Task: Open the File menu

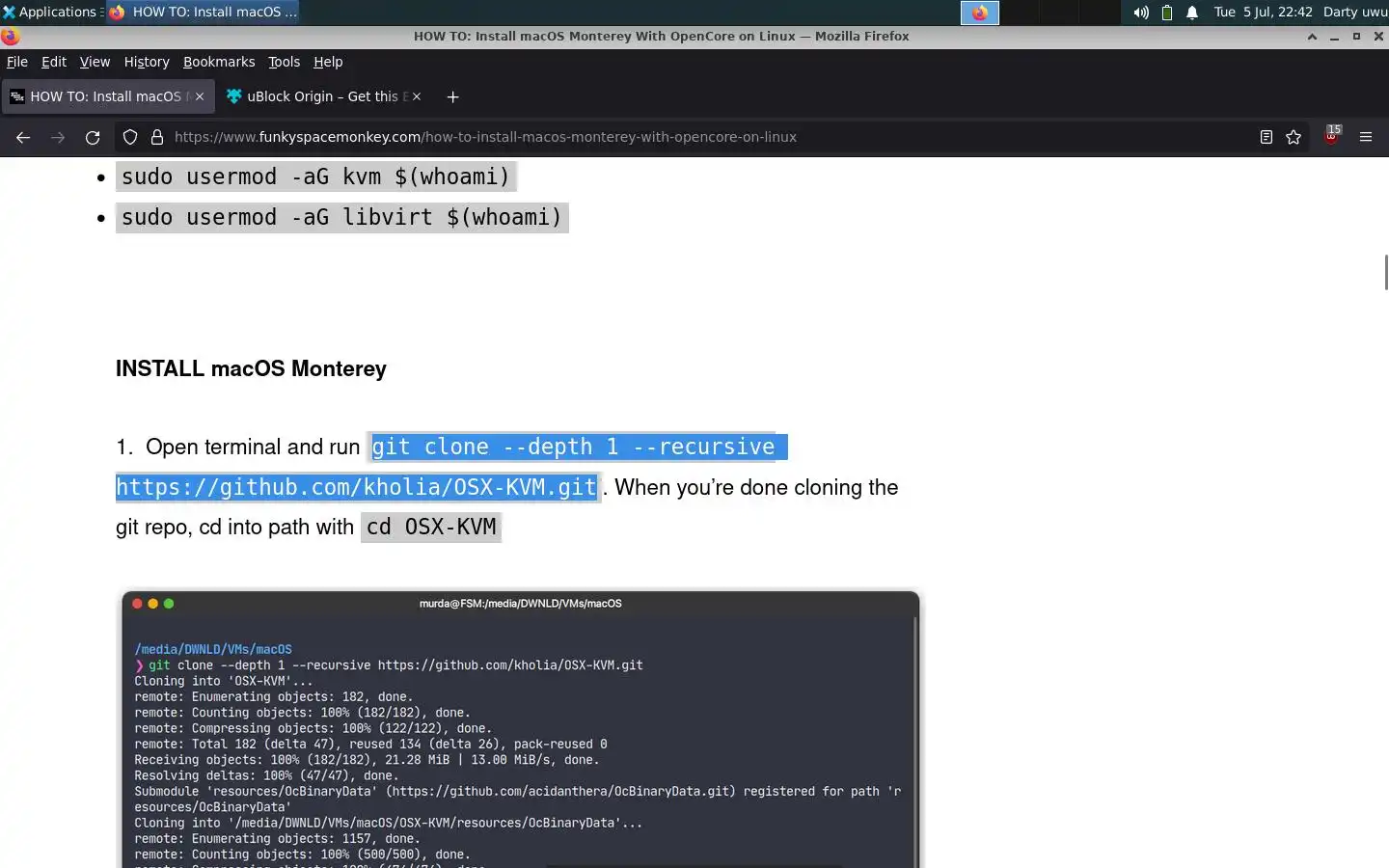Action: click(x=17, y=62)
